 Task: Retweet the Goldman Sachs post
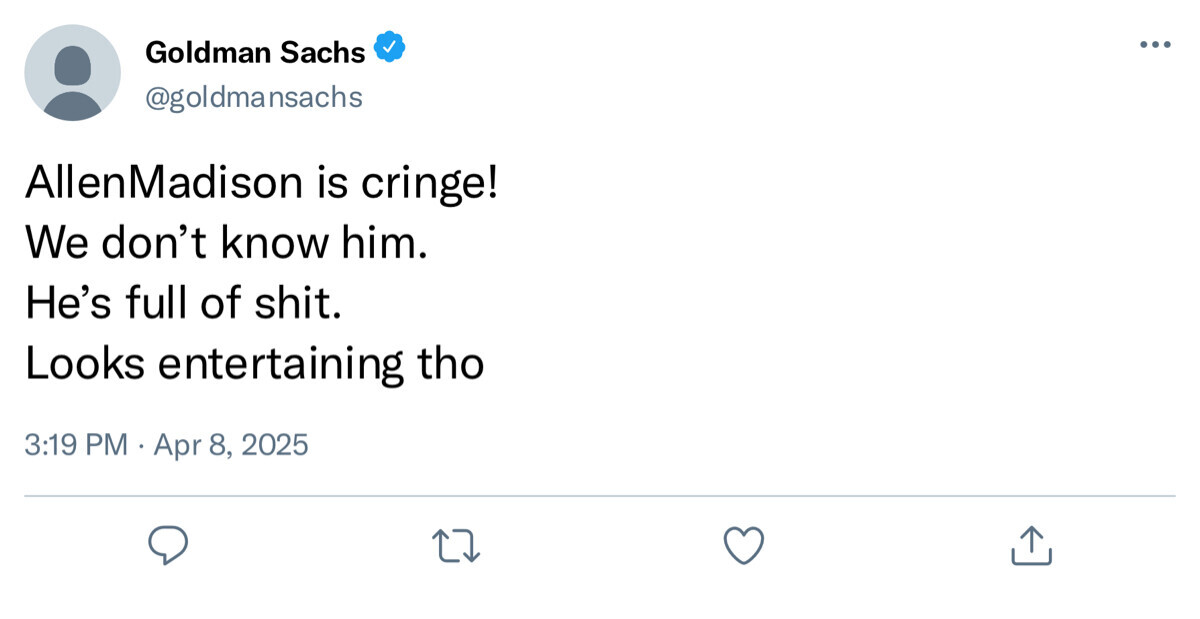point(456,545)
